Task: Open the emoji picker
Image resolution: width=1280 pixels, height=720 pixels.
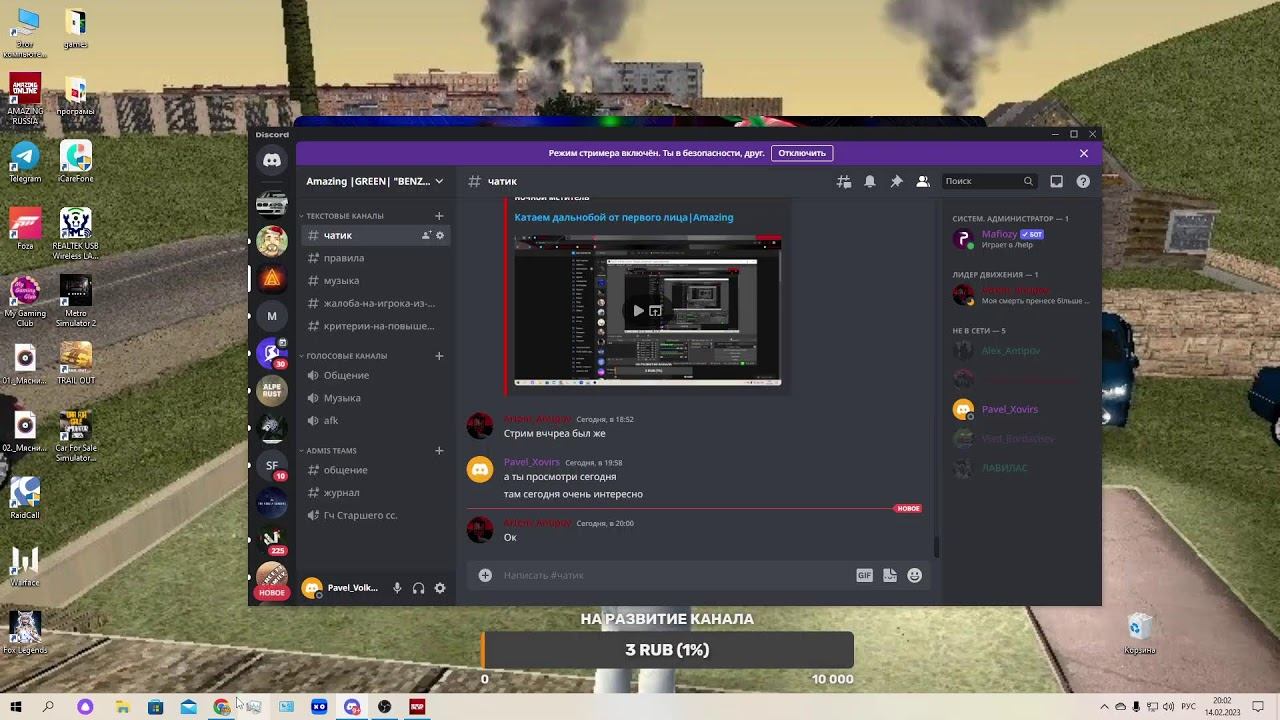Action: [x=914, y=575]
